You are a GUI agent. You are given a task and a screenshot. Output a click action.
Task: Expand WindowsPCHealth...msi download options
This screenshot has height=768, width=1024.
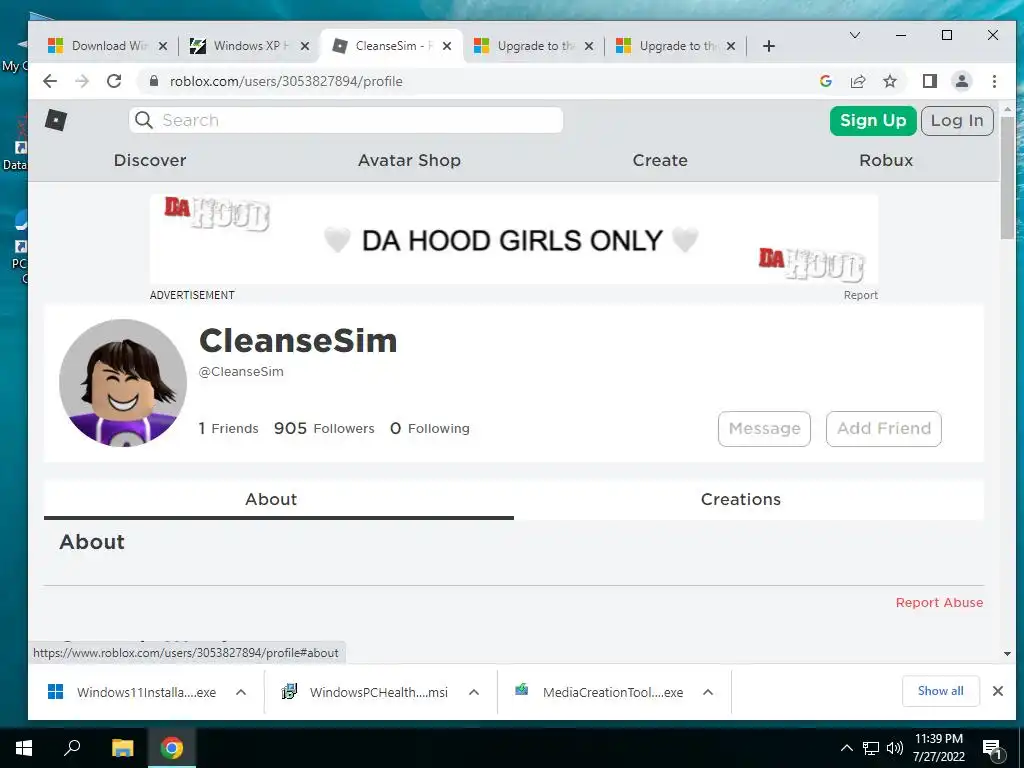coord(474,692)
